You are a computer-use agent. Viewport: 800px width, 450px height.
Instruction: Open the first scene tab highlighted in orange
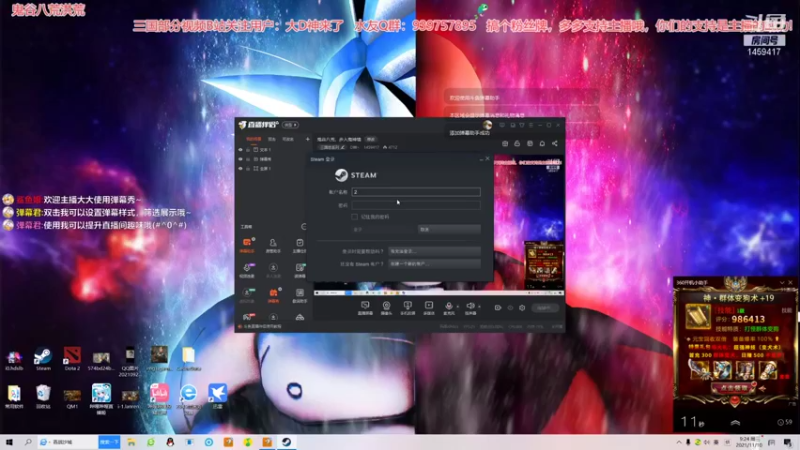click(x=254, y=139)
